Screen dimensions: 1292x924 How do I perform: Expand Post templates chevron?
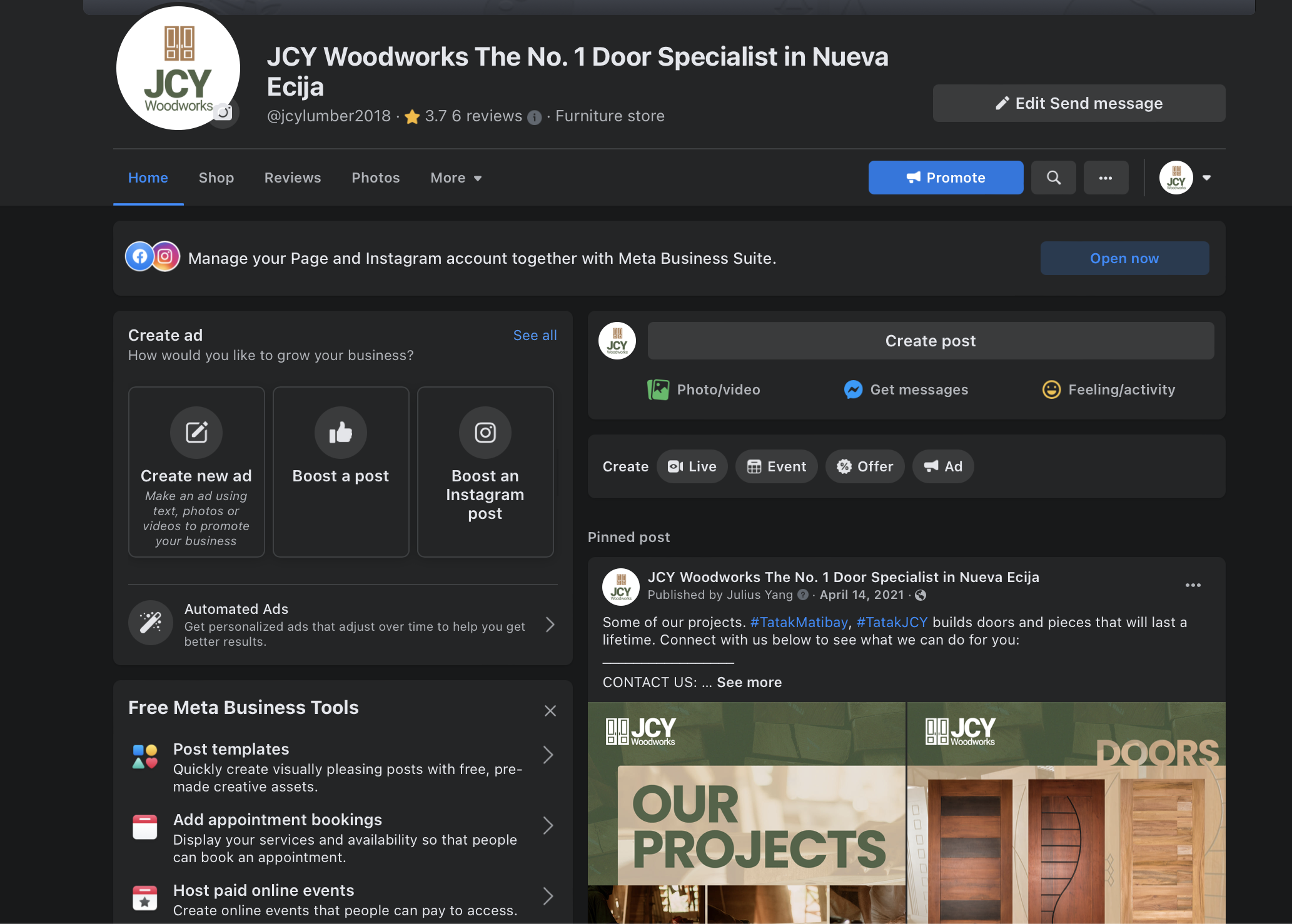548,755
